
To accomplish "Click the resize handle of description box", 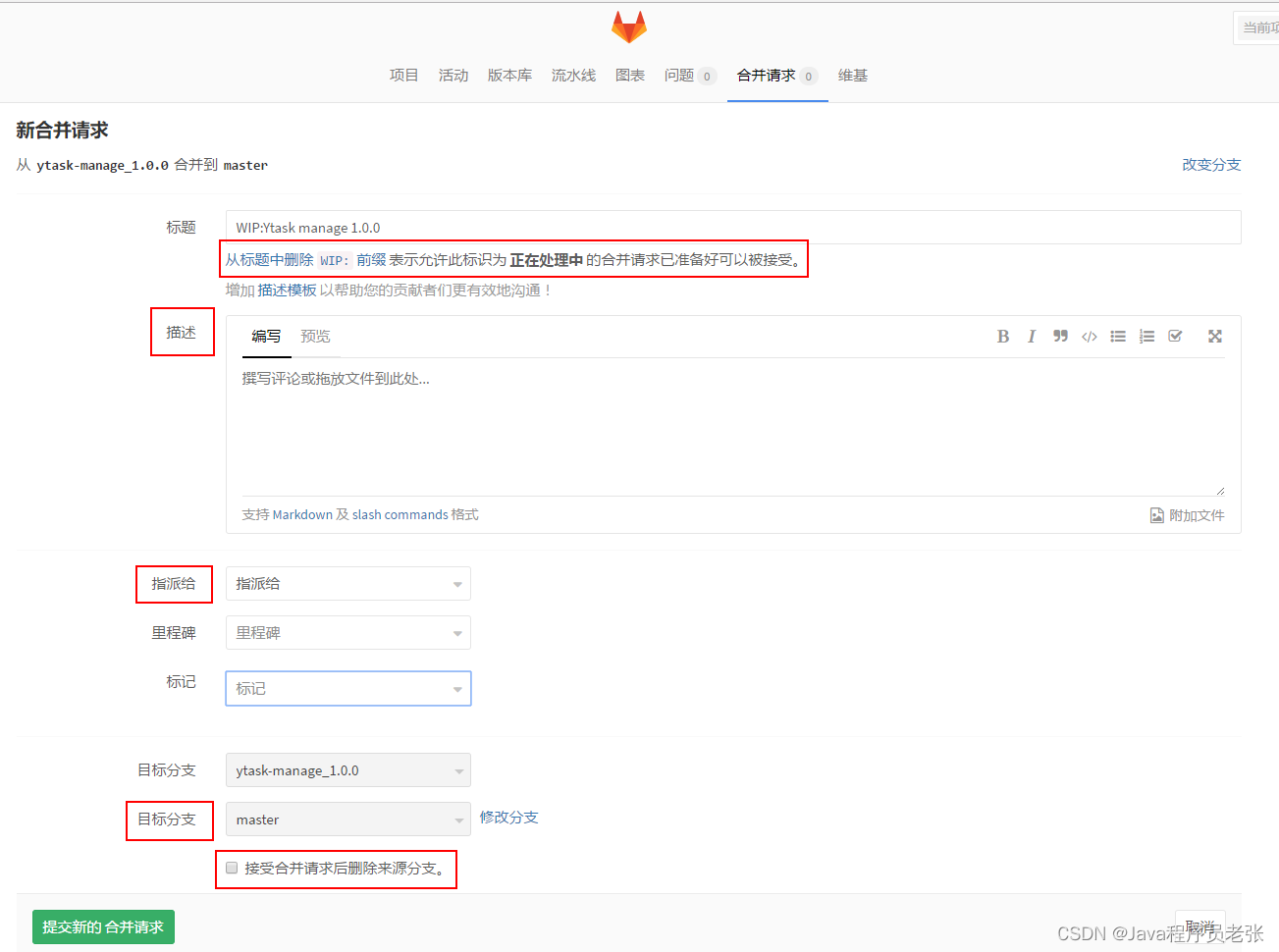I will (x=1220, y=490).
